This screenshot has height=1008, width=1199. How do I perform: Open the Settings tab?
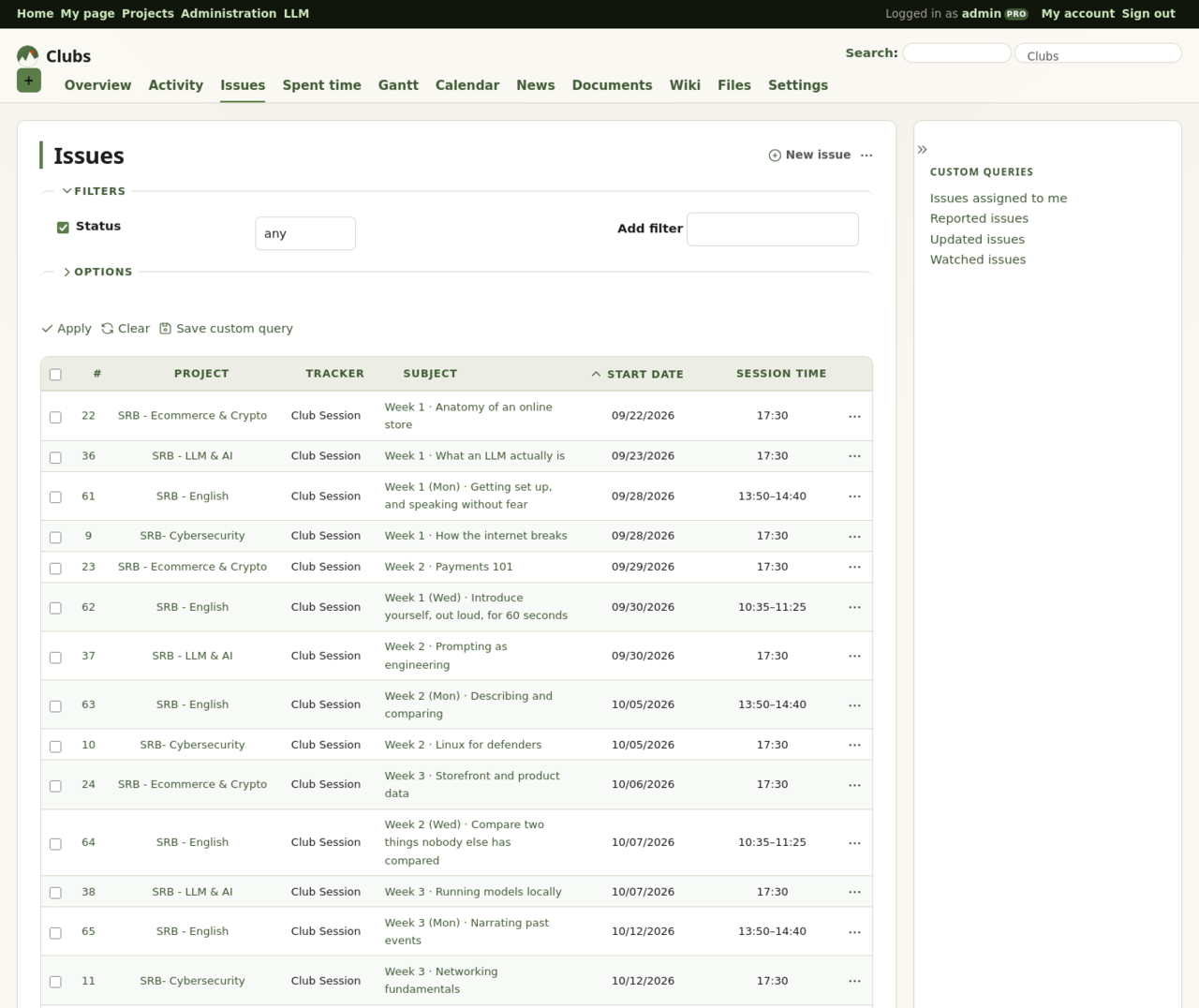click(x=798, y=85)
